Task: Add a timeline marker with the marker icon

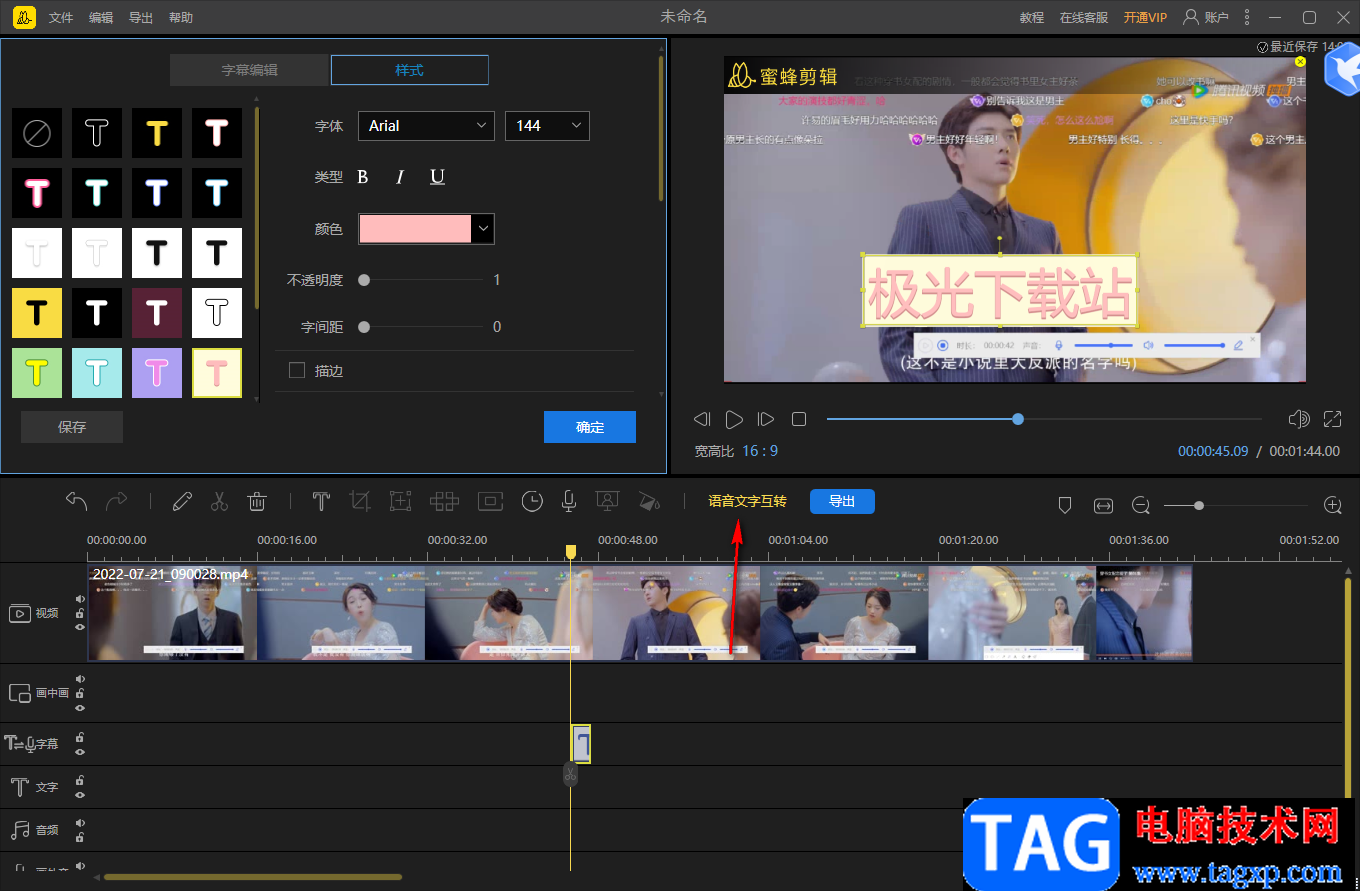Action: 1065,506
